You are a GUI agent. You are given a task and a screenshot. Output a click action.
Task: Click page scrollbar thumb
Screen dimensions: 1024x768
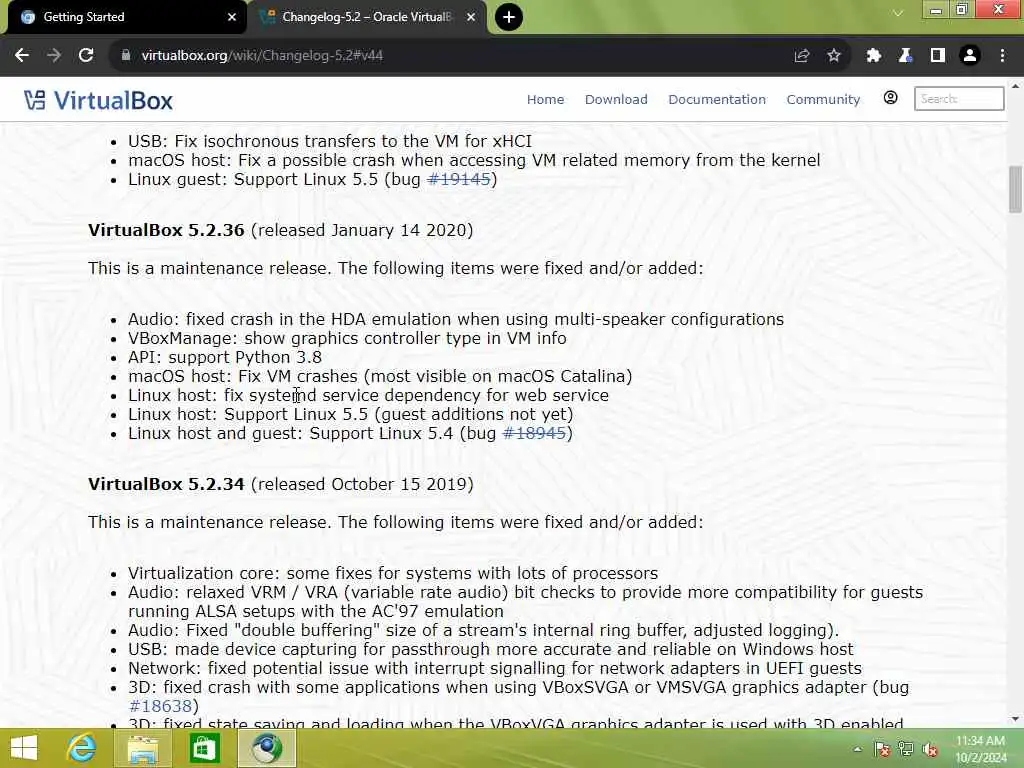point(1015,189)
